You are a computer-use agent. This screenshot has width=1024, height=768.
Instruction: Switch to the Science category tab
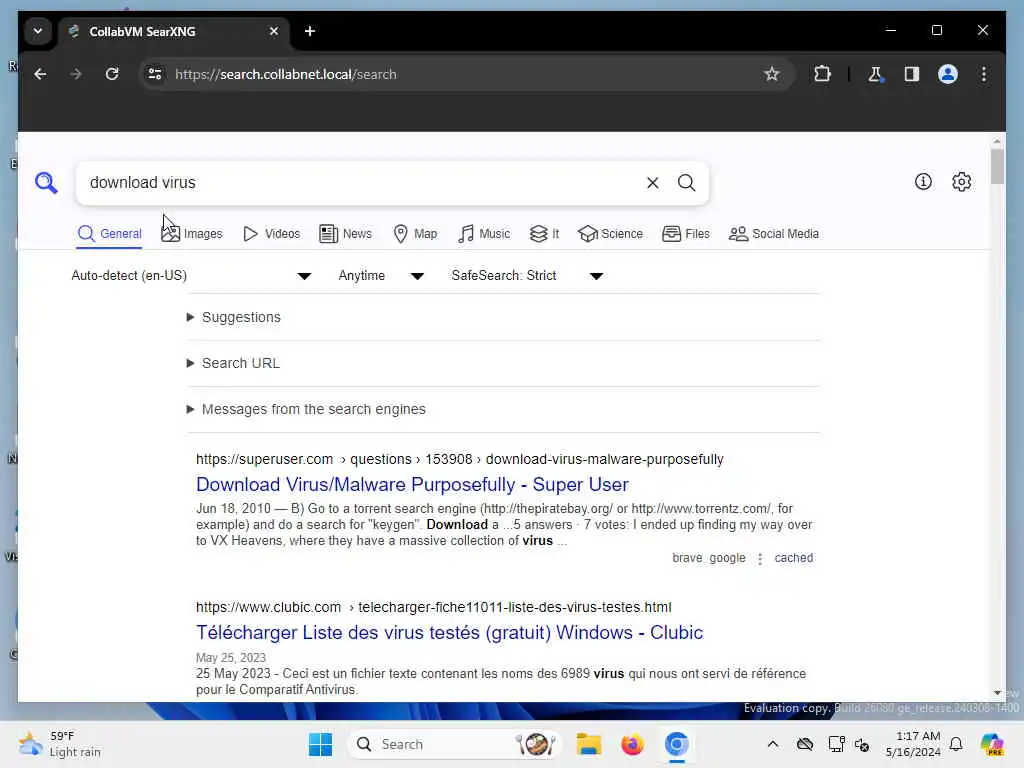610,234
